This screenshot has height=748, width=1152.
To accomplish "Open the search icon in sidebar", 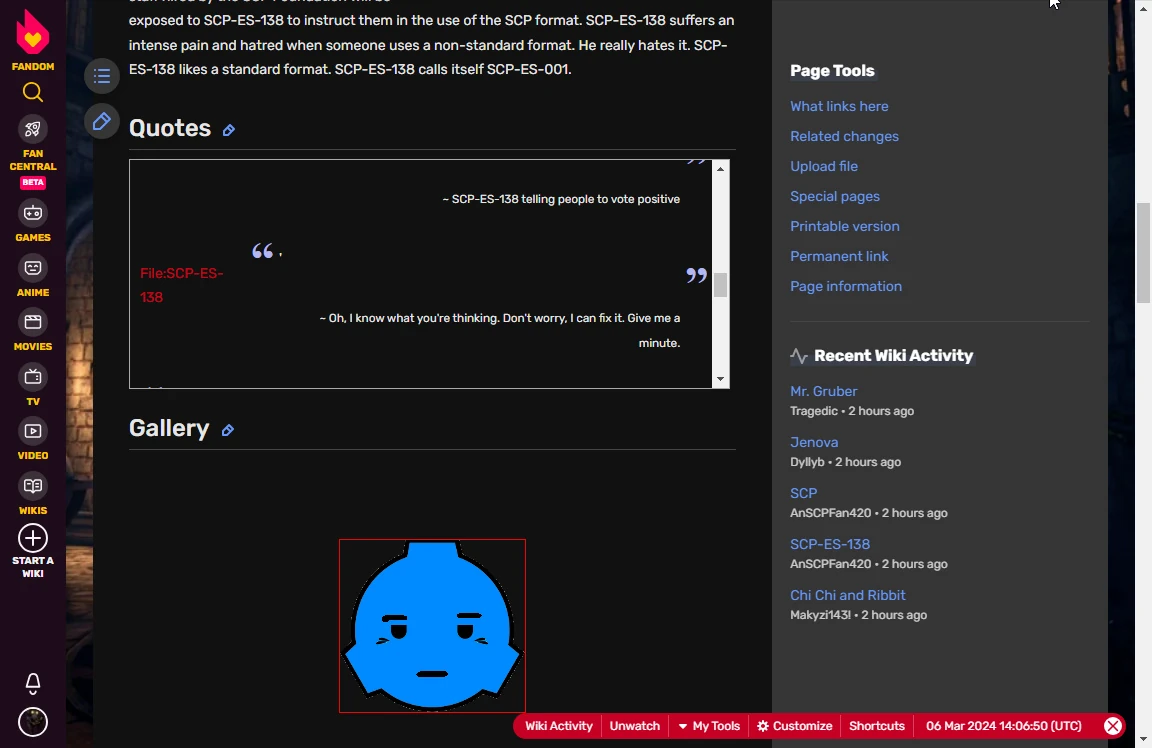I will 33,92.
